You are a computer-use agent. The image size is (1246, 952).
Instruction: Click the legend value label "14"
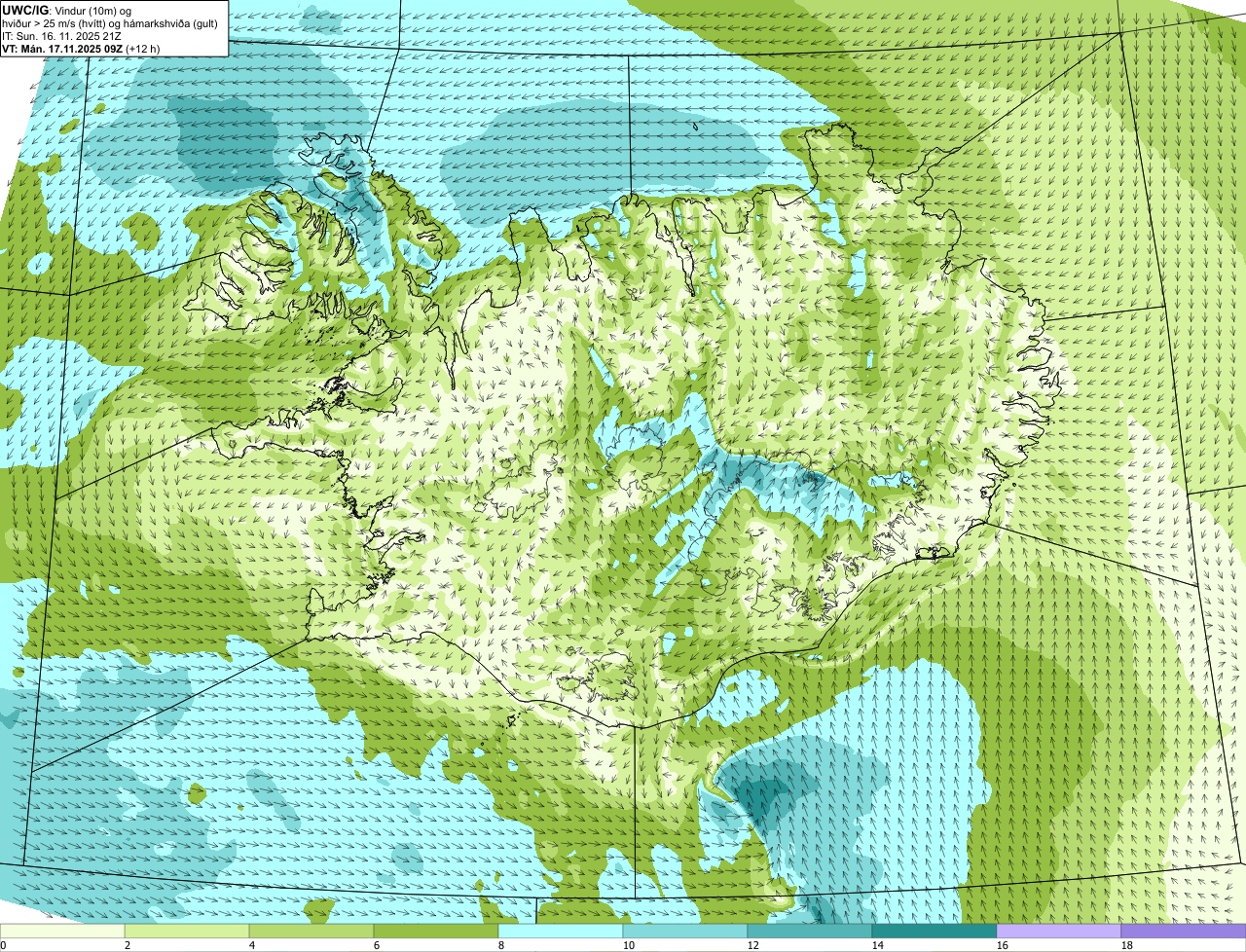(877, 945)
